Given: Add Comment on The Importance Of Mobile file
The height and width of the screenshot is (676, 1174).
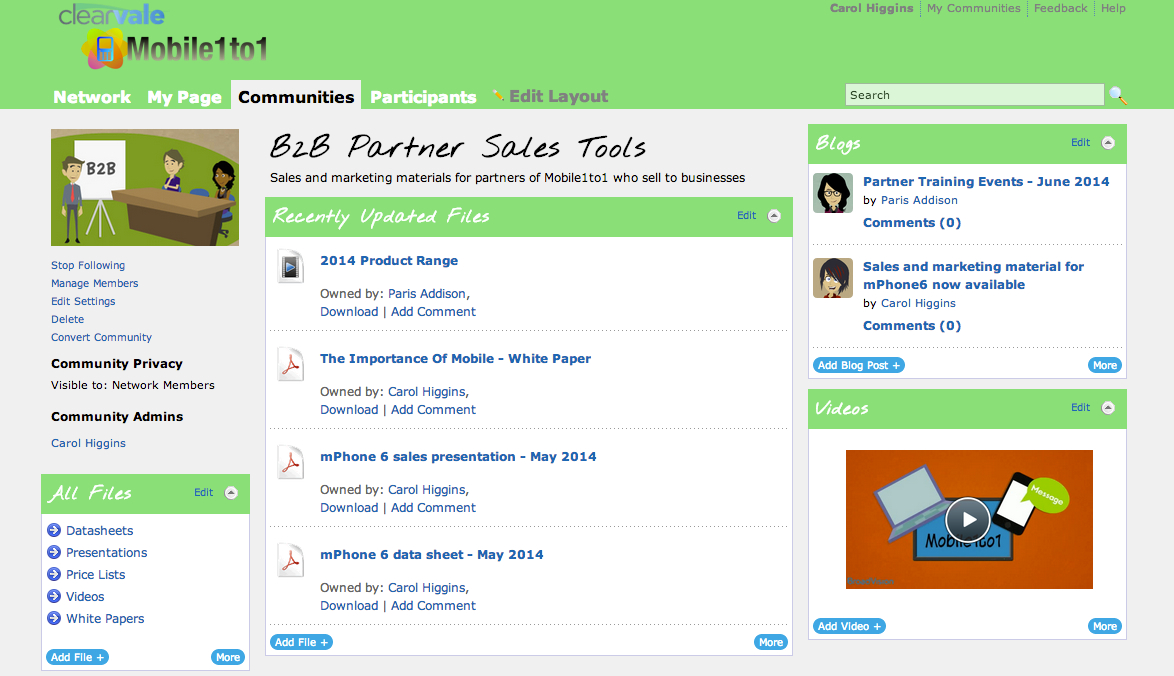Looking at the screenshot, I should coord(433,409).
